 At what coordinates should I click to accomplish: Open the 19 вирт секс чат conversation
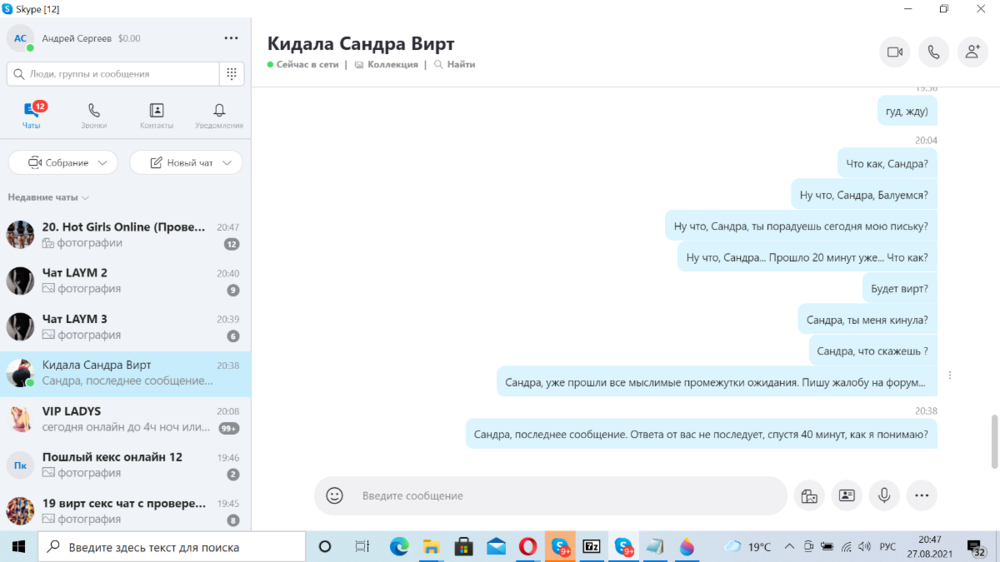[x=125, y=511]
